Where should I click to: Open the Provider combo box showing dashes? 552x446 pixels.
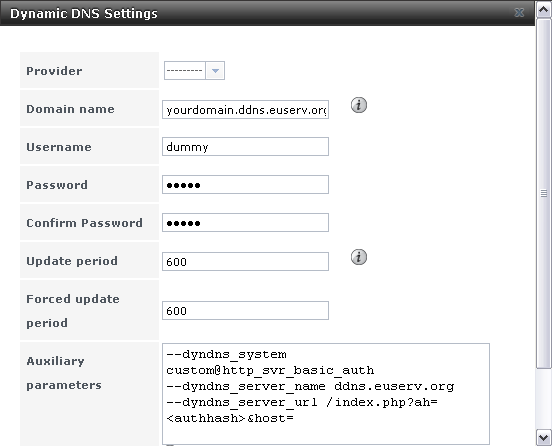point(194,71)
